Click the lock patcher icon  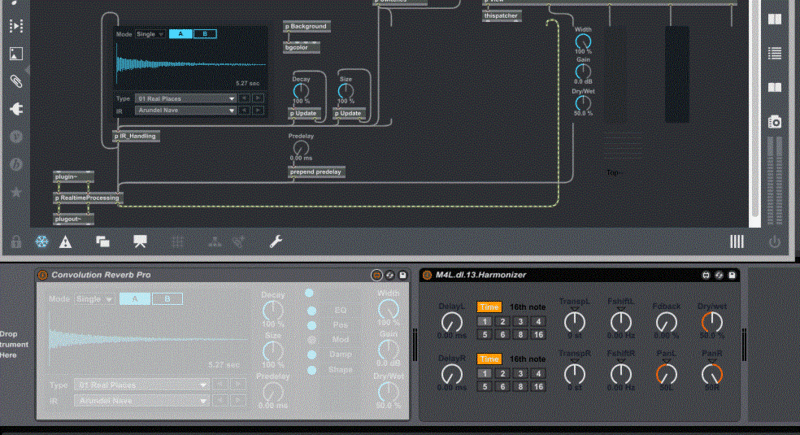(16, 241)
